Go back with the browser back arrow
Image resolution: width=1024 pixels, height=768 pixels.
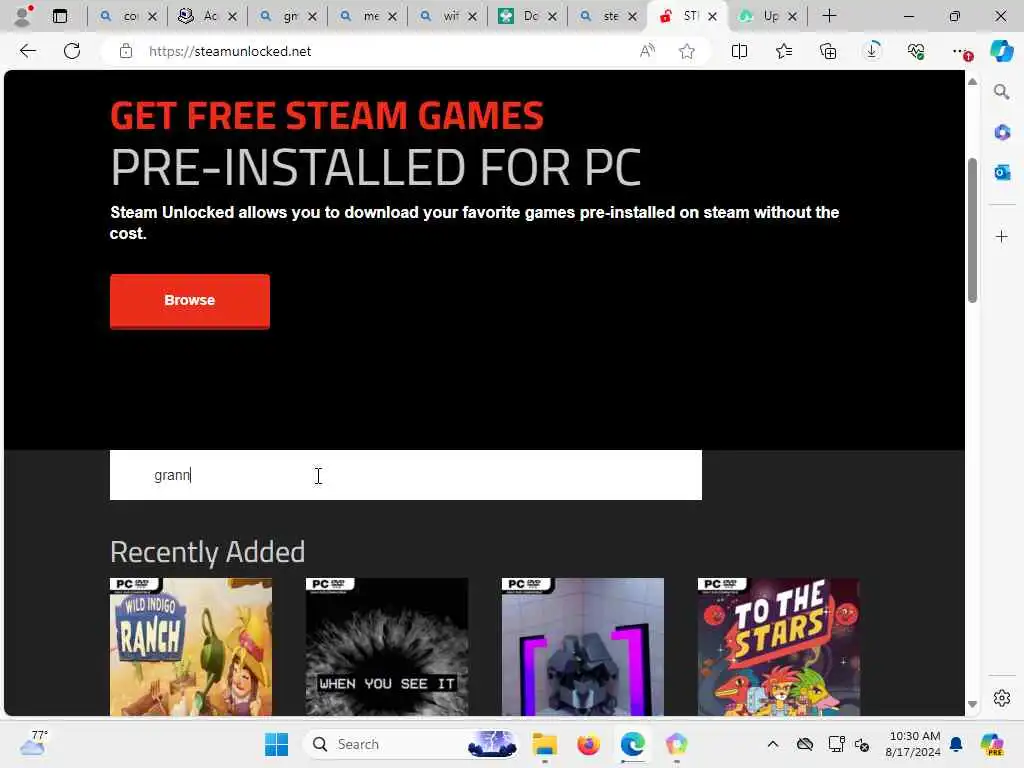pos(27,51)
